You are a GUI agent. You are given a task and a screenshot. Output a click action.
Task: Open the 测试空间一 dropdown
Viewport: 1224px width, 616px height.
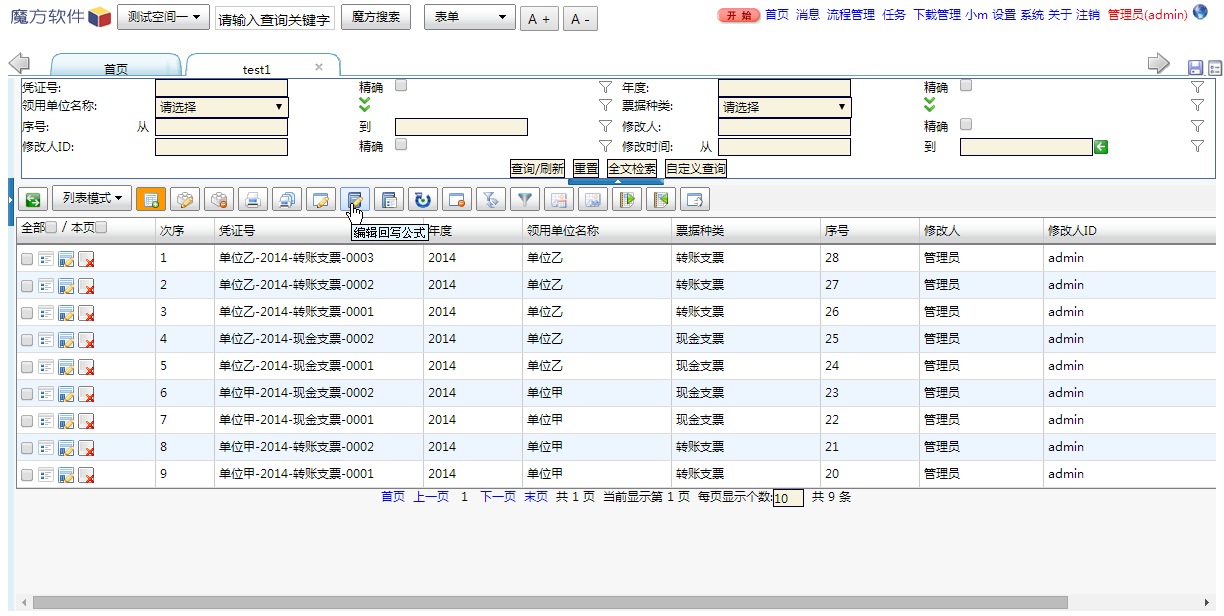coord(164,17)
